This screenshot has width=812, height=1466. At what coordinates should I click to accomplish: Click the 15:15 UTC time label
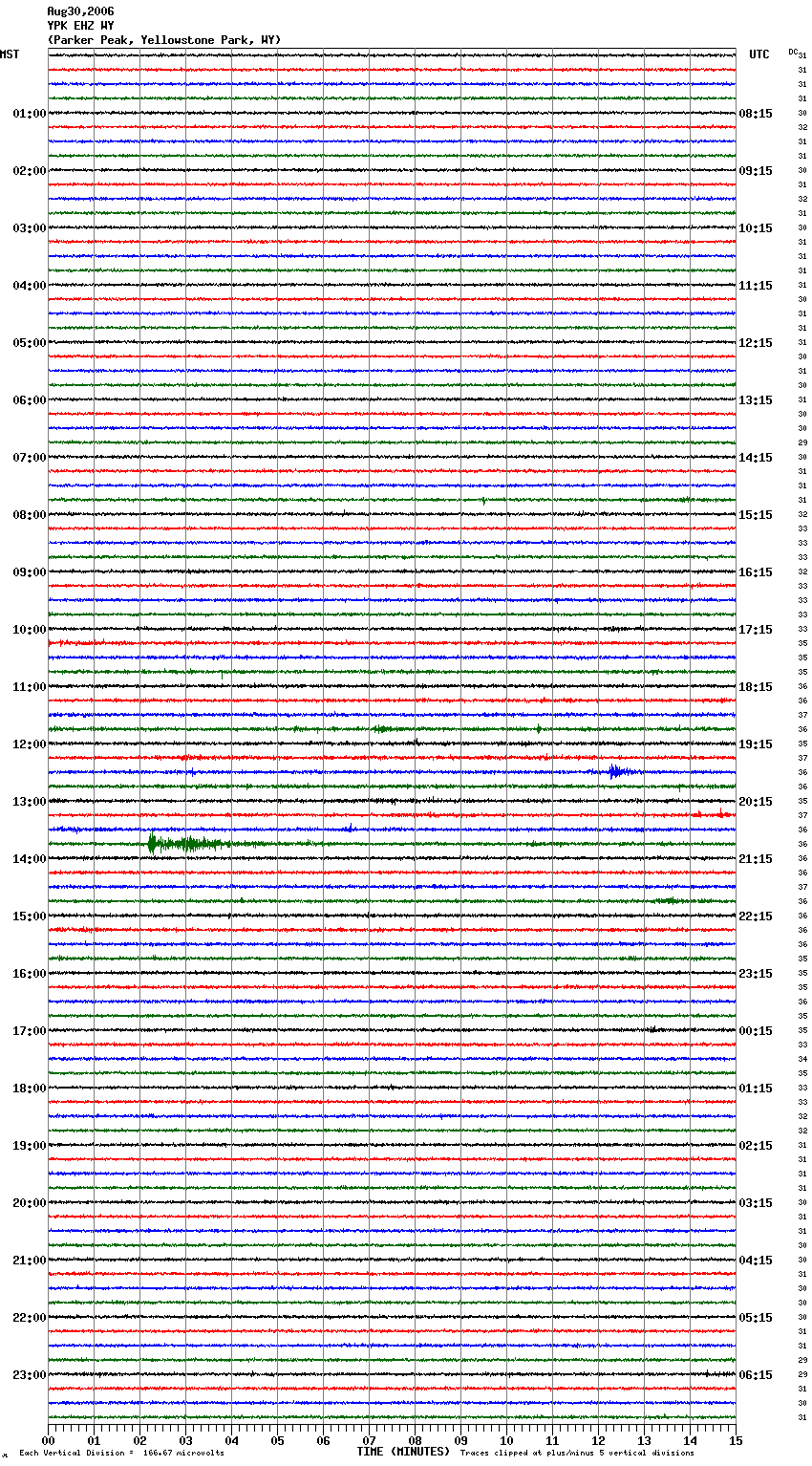click(756, 515)
